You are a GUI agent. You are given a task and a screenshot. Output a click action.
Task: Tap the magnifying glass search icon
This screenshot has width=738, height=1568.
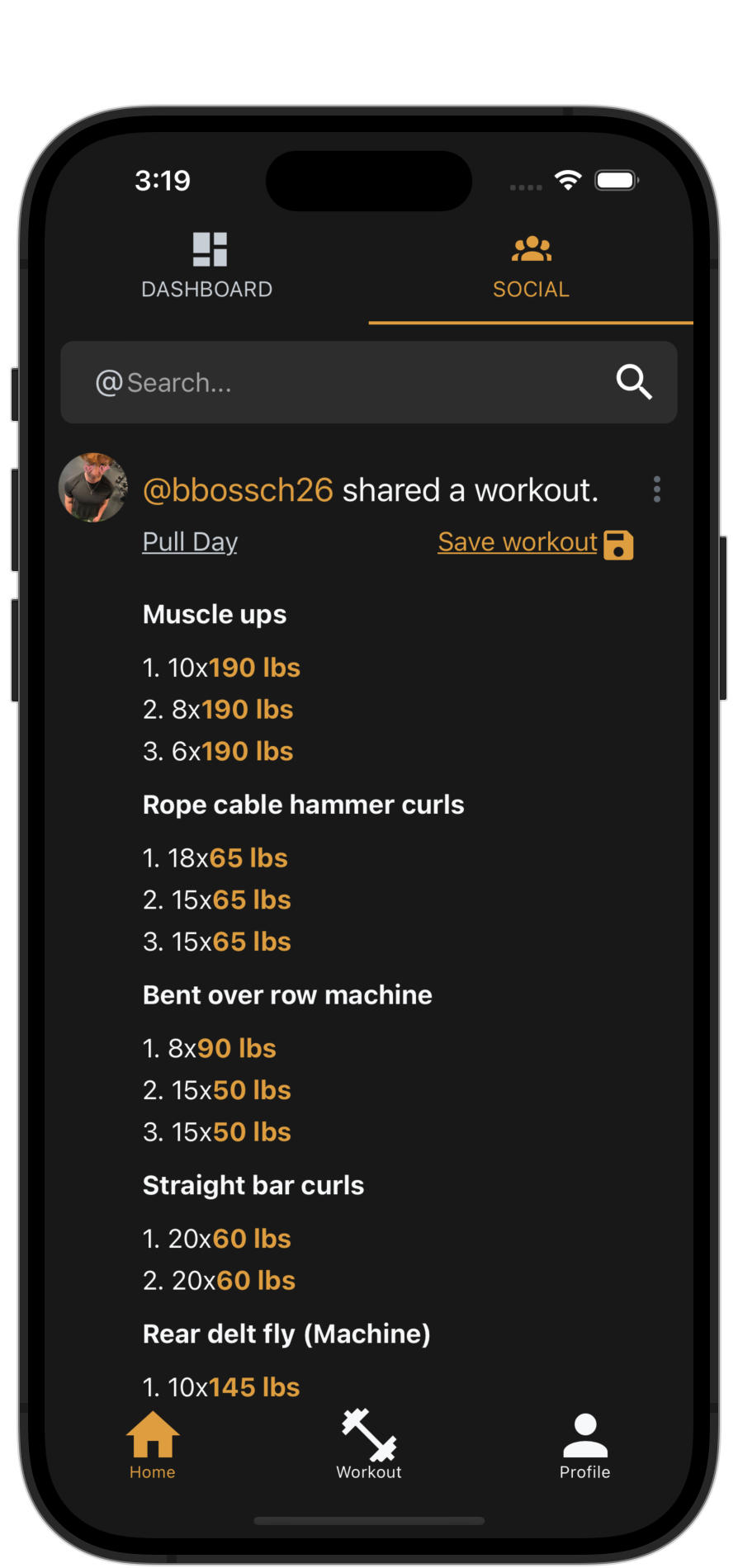tap(634, 382)
